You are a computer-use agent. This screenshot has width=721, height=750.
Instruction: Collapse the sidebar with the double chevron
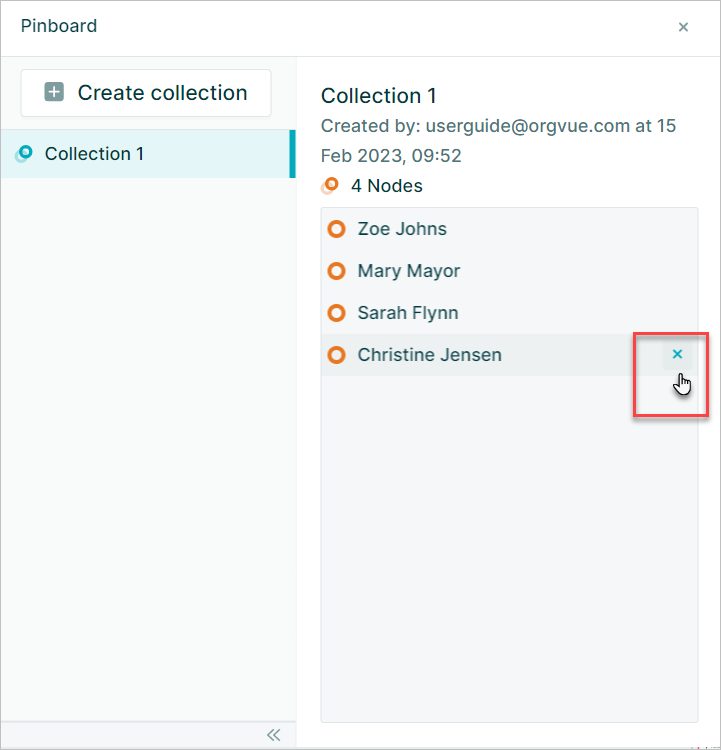(274, 735)
